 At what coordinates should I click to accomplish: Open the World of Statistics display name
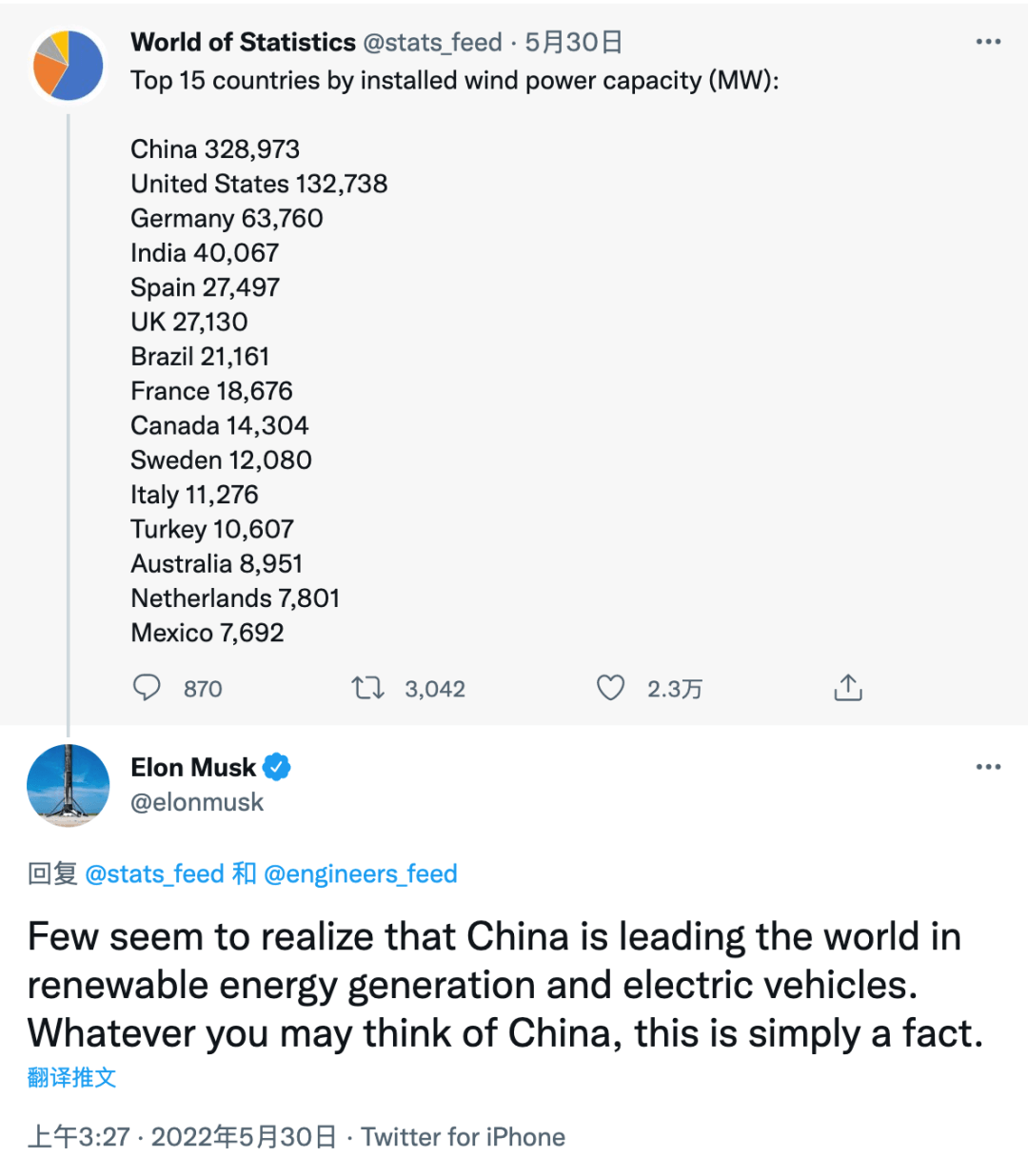[243, 42]
